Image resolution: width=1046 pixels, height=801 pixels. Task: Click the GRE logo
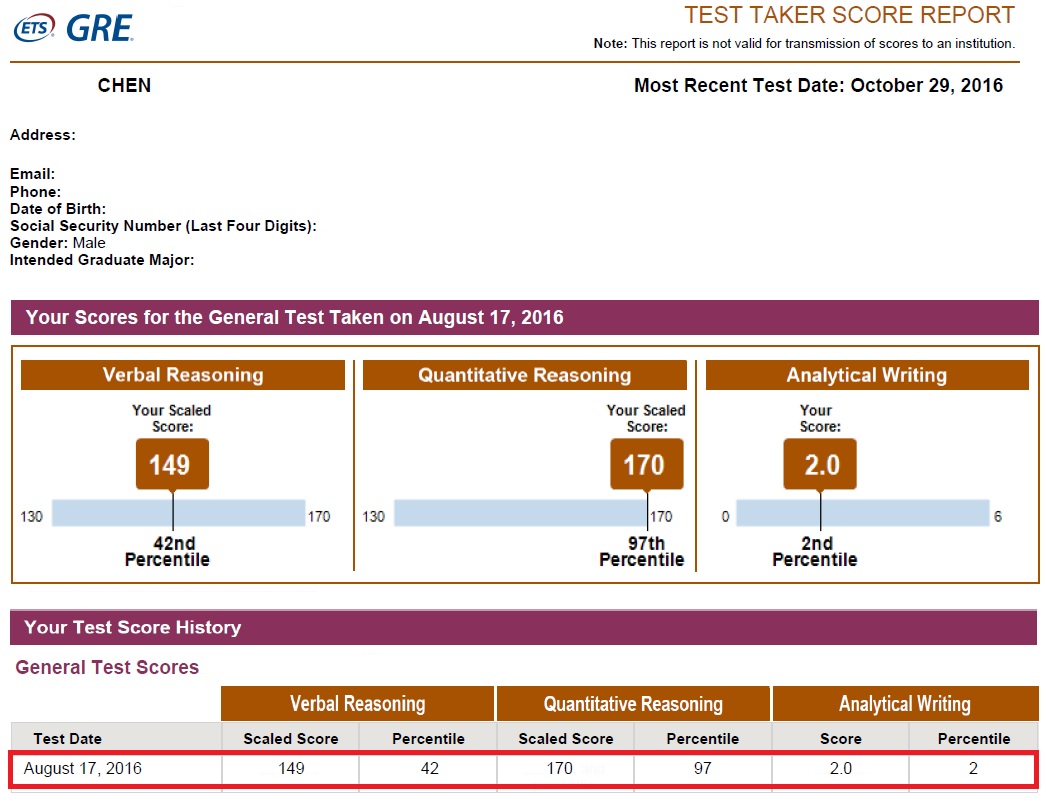click(x=99, y=28)
